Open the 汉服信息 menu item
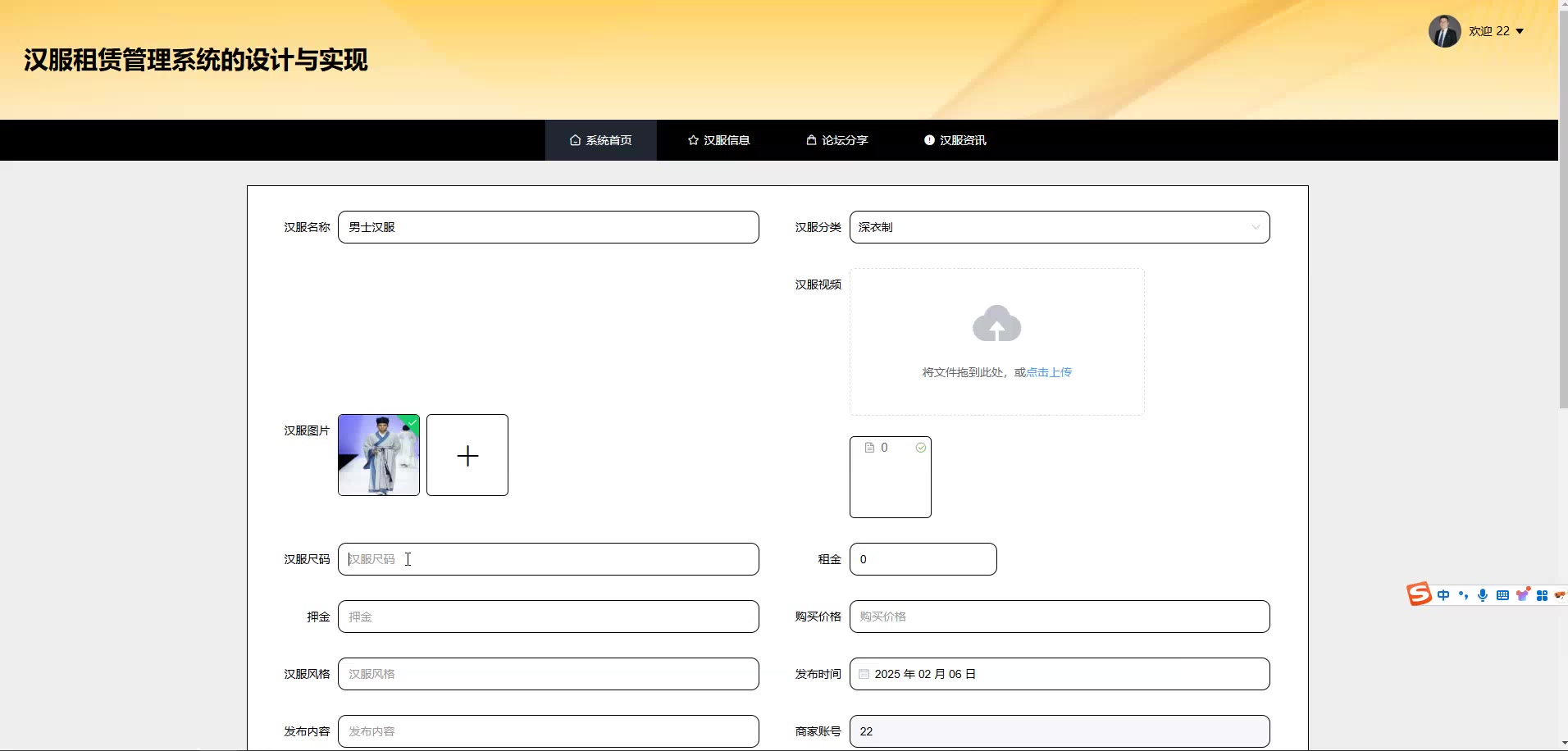The image size is (1568, 751). (718, 140)
